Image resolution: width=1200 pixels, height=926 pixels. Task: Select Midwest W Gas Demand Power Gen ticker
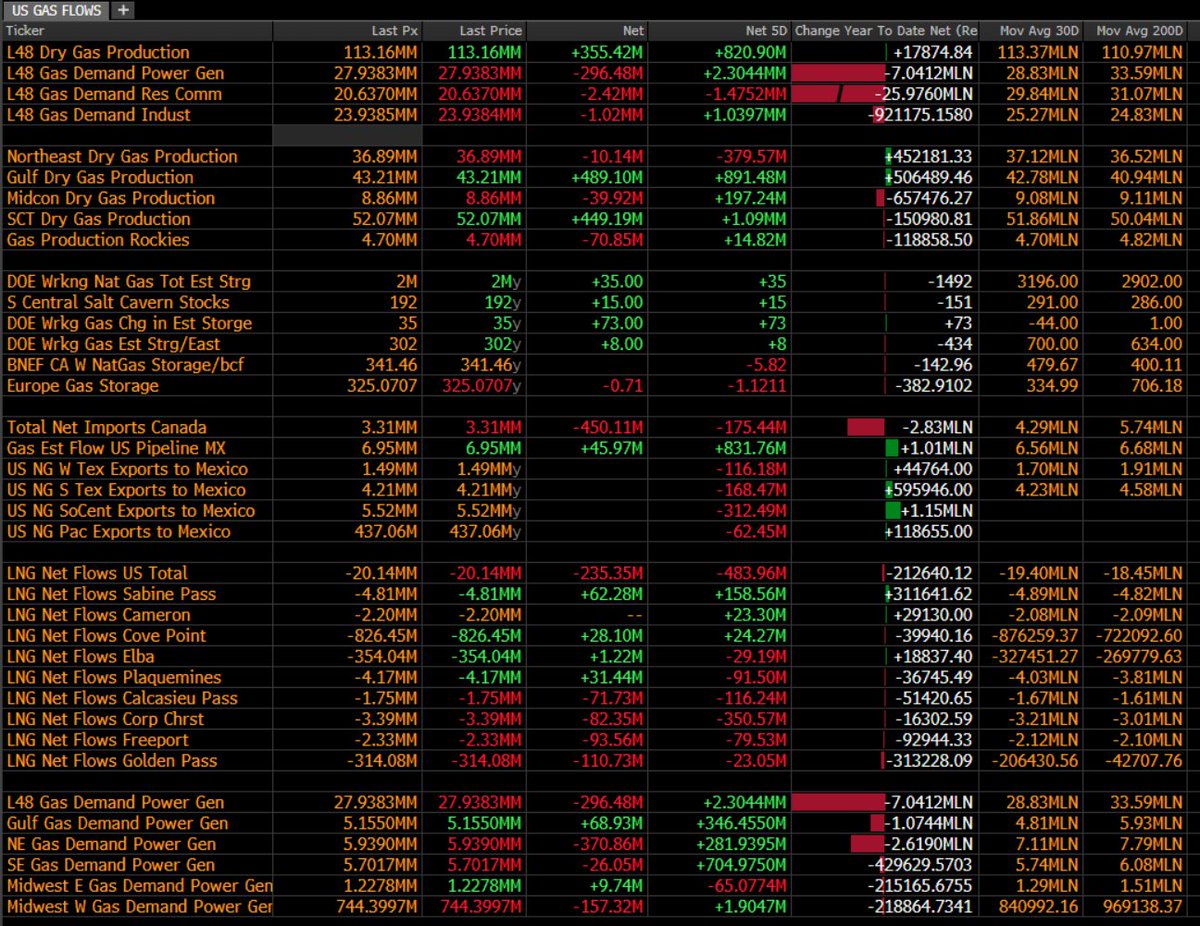[139, 907]
